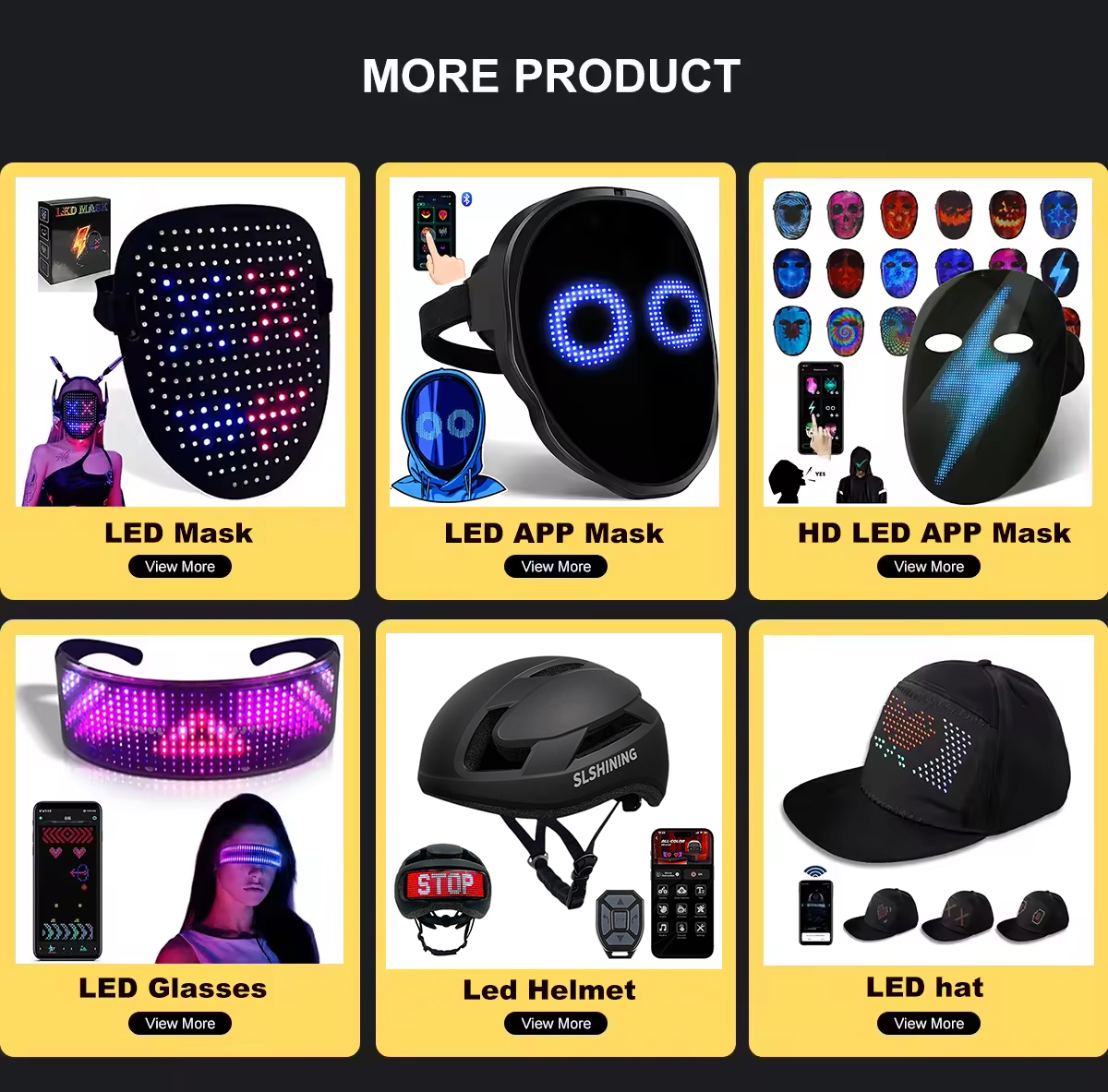This screenshot has height=1092, width=1108.
Task: Click View More under LED hat
Action: click(929, 1024)
